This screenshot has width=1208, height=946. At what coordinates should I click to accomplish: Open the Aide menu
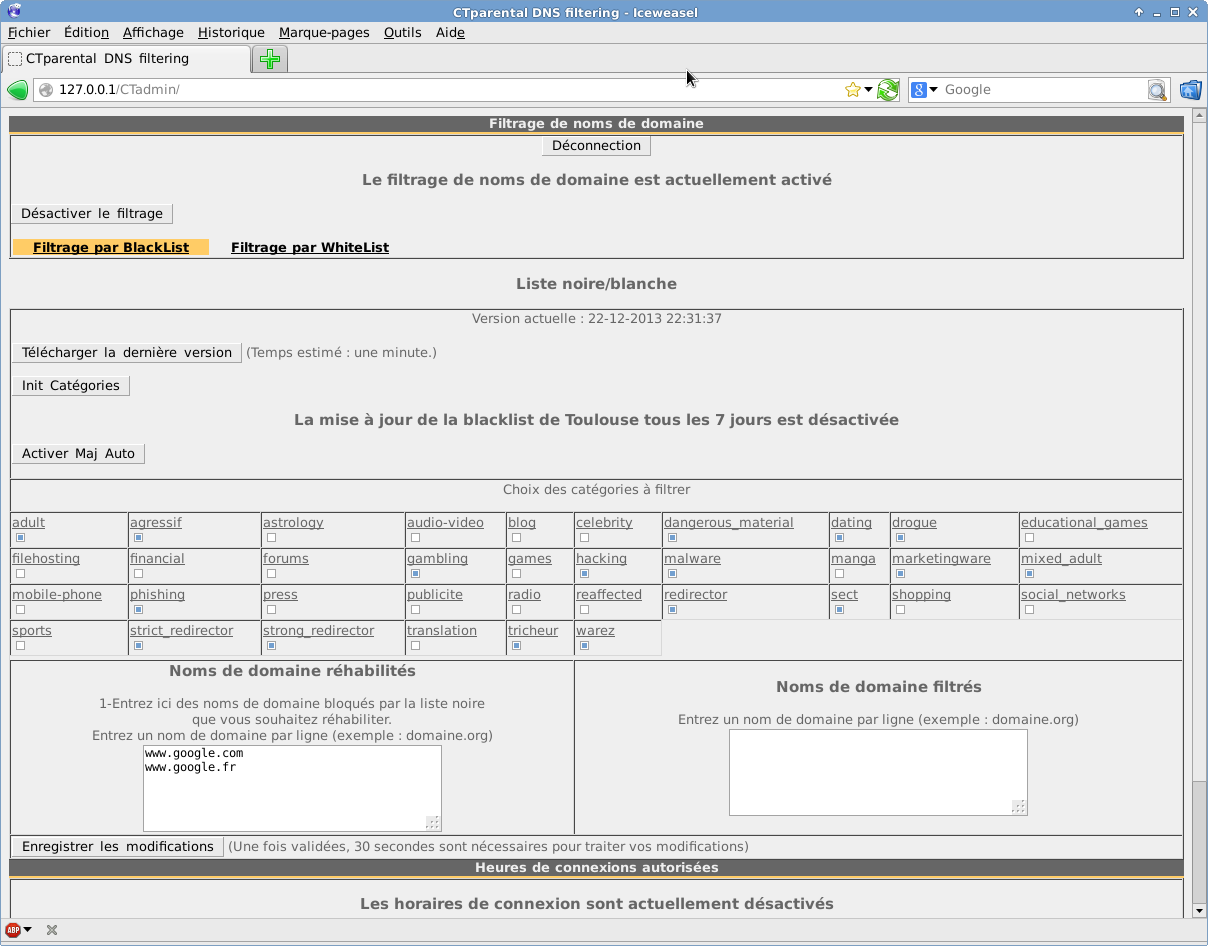450,33
